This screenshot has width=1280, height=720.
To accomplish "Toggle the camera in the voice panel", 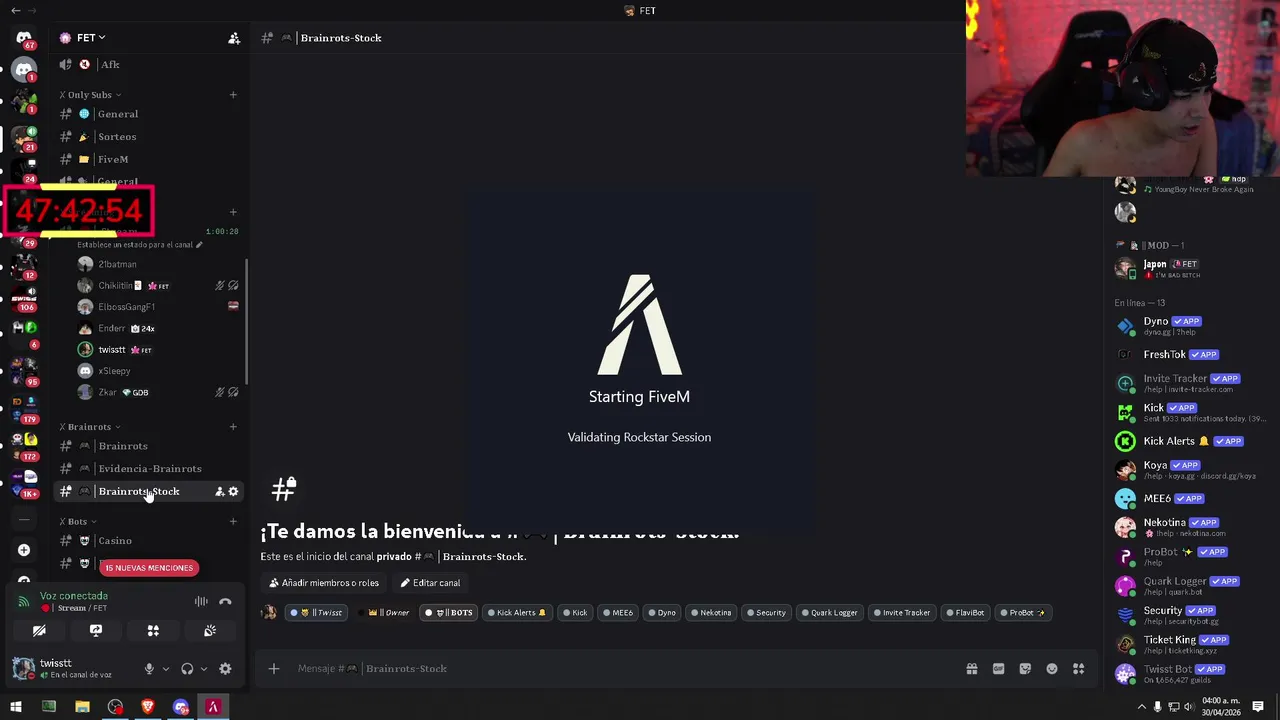I will (39, 631).
